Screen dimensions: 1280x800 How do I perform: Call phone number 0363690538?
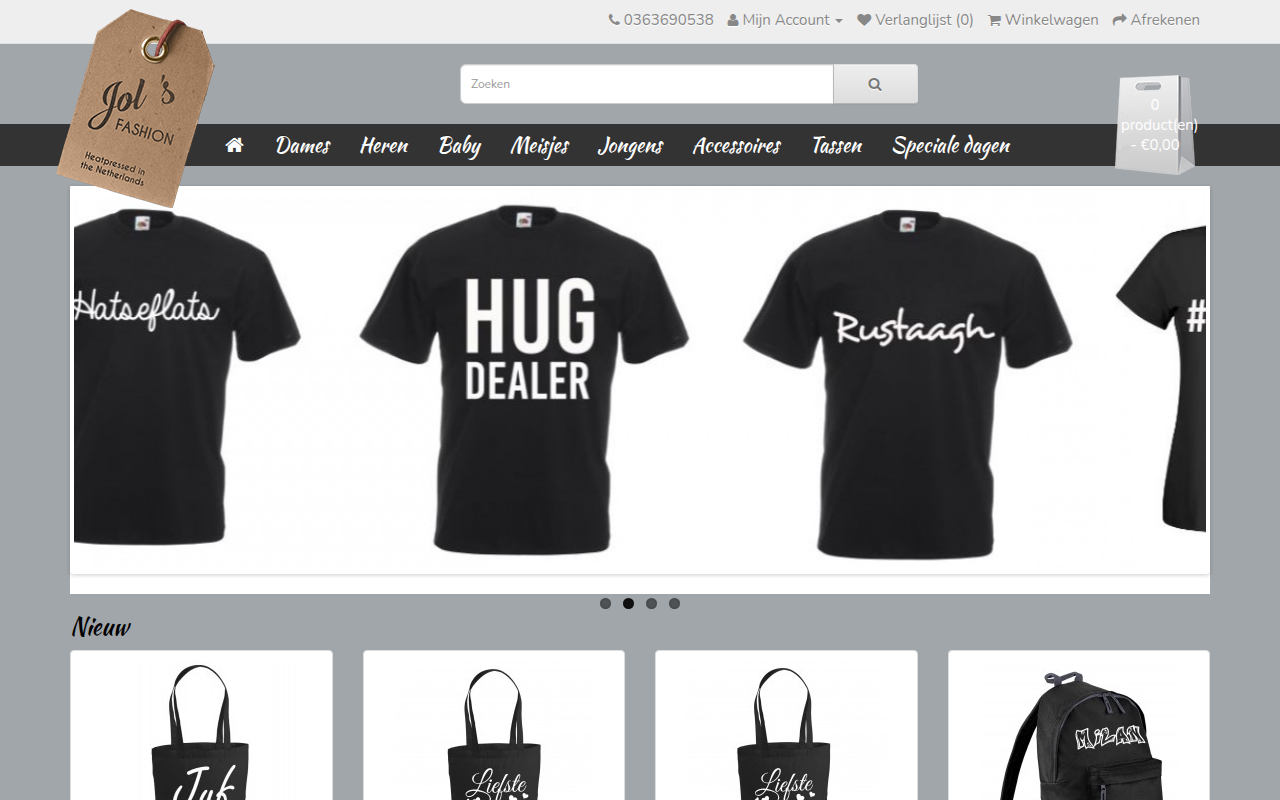(661, 20)
